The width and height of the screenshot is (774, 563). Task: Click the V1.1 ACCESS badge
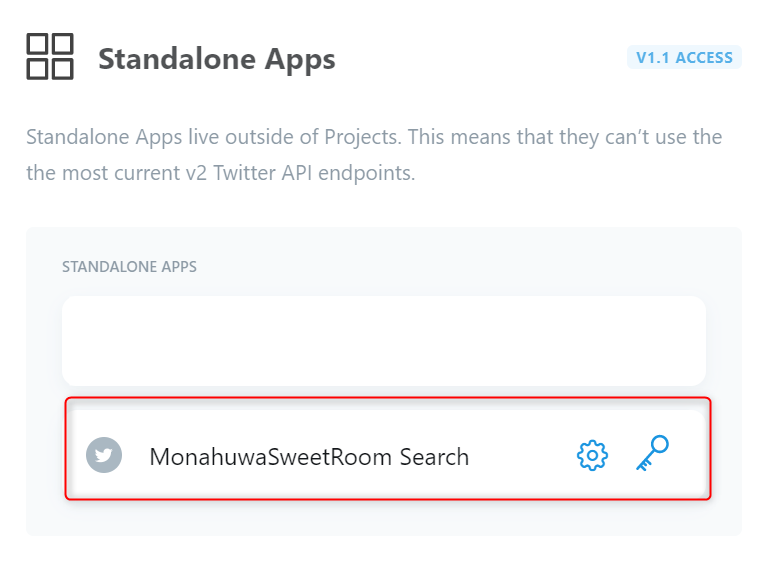pos(684,58)
